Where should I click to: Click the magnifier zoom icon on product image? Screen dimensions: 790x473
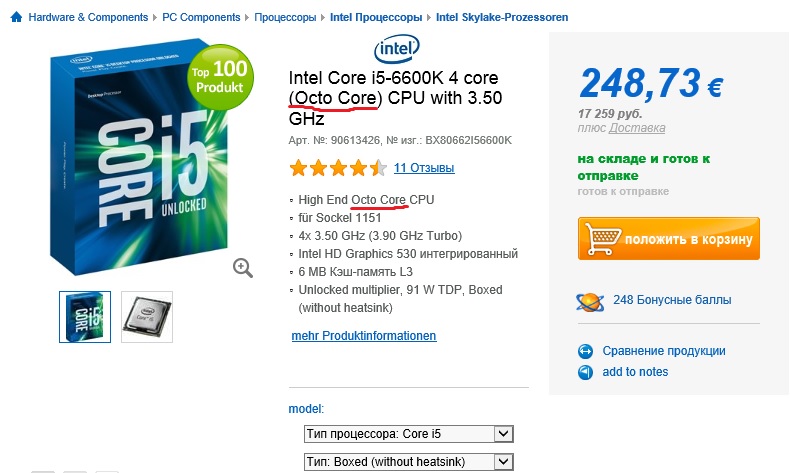tap(243, 267)
